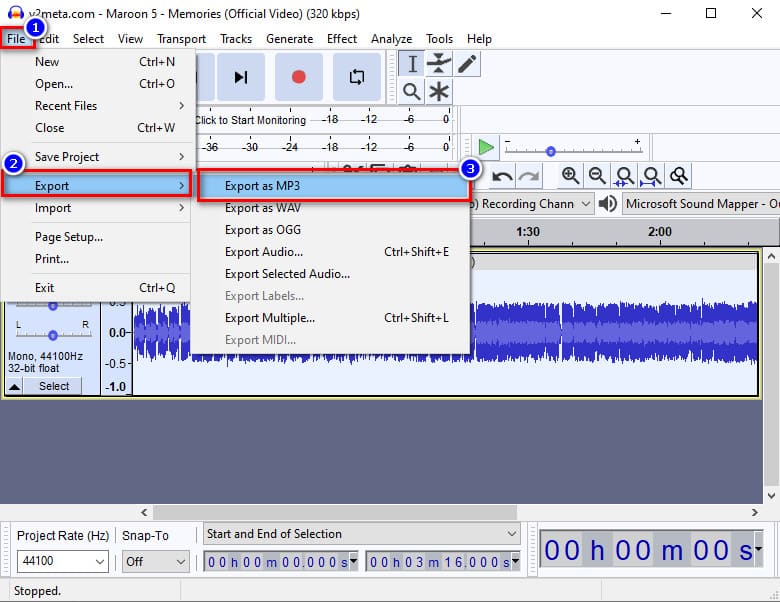The width and height of the screenshot is (780, 602).
Task: Click the track Select button
Action: pyautogui.click(x=54, y=386)
